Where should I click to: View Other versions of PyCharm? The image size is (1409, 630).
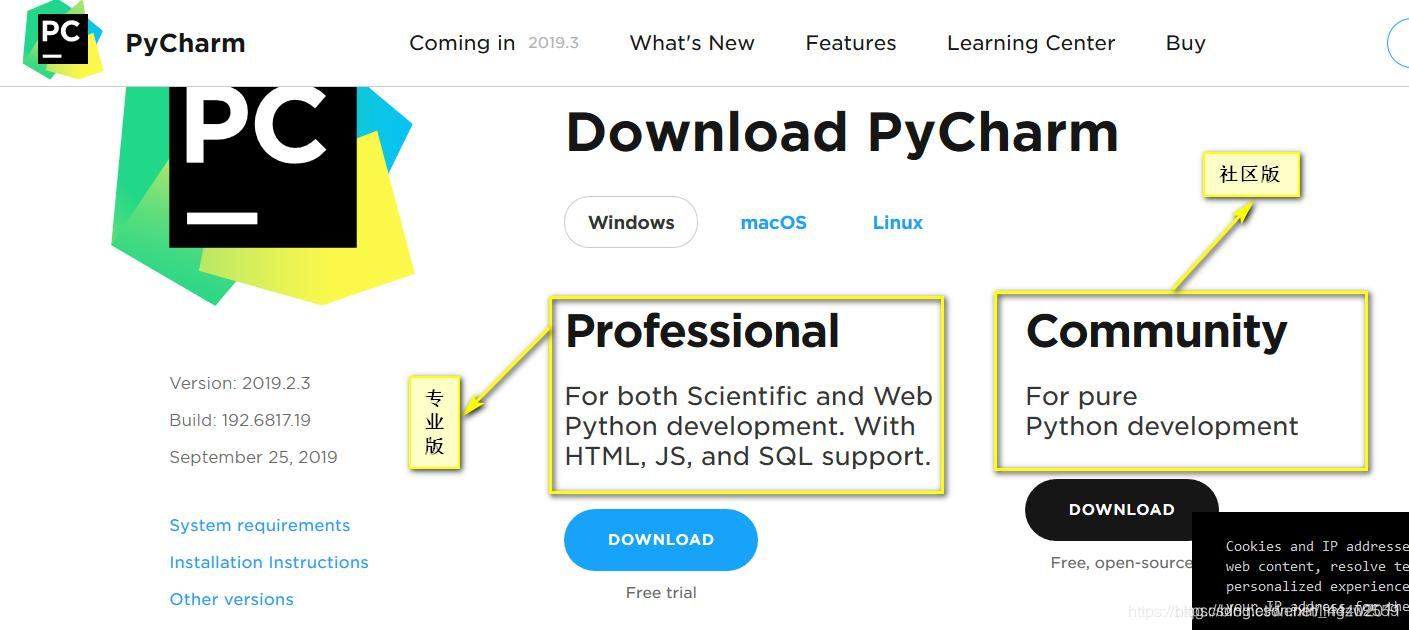point(231,599)
